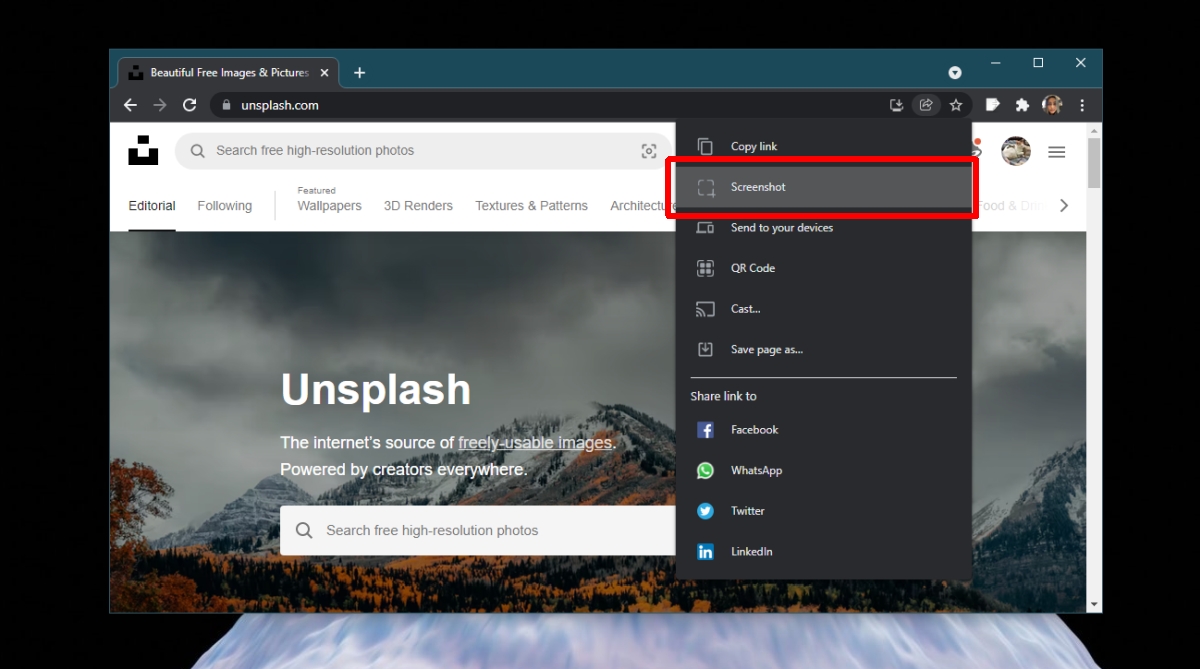The image size is (1200, 669).
Task: Share link to Twitter
Action: (x=824, y=511)
